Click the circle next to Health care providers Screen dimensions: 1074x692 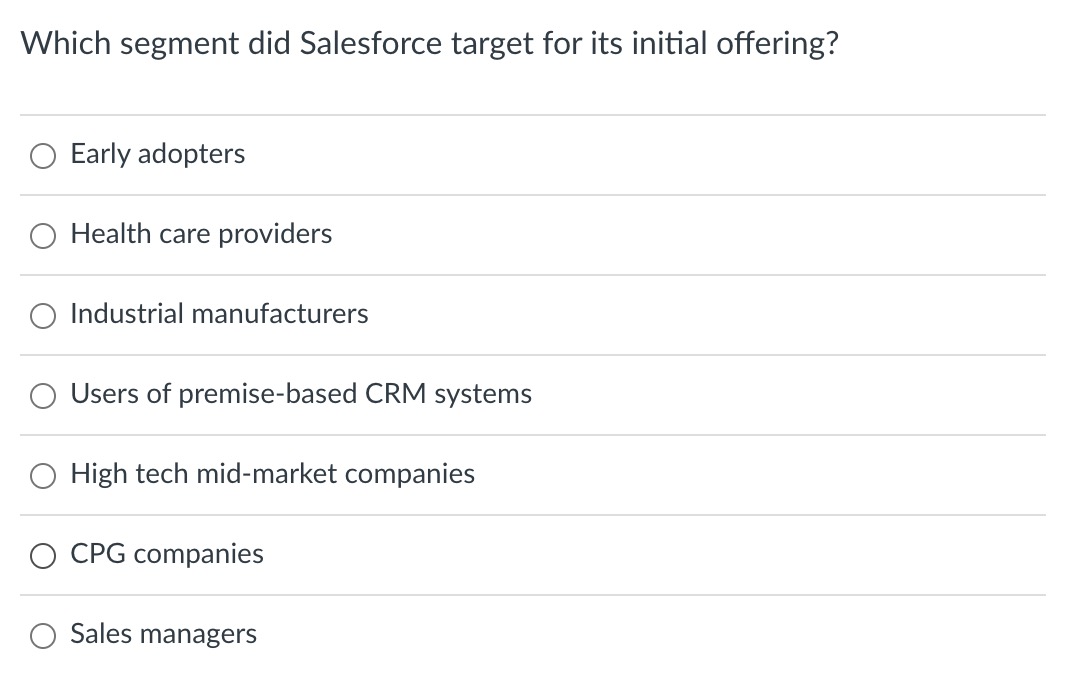coord(42,235)
